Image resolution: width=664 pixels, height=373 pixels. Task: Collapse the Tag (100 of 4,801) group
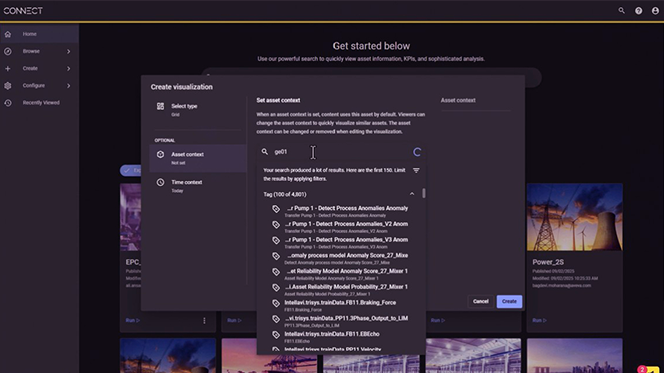pyautogui.click(x=412, y=194)
